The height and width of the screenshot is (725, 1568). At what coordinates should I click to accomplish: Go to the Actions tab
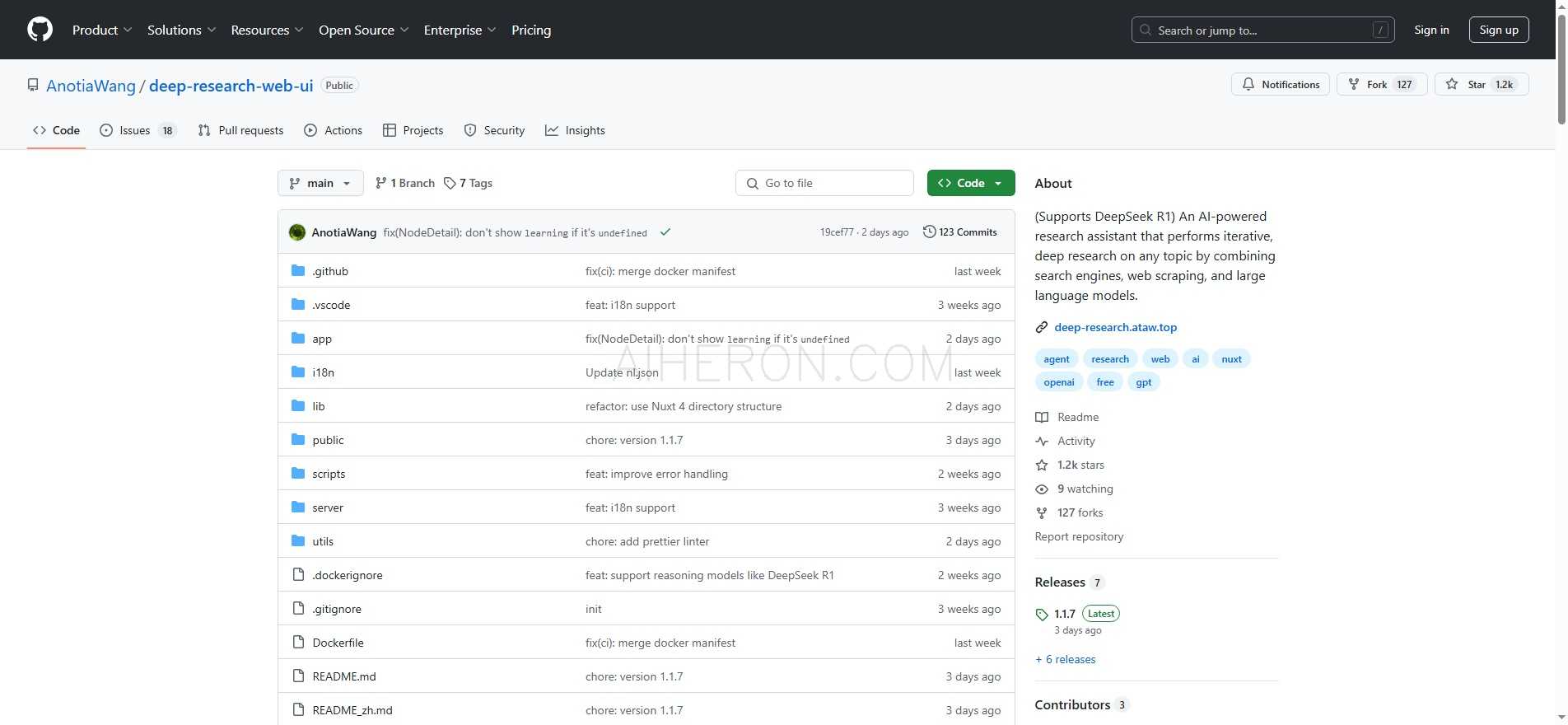point(334,130)
